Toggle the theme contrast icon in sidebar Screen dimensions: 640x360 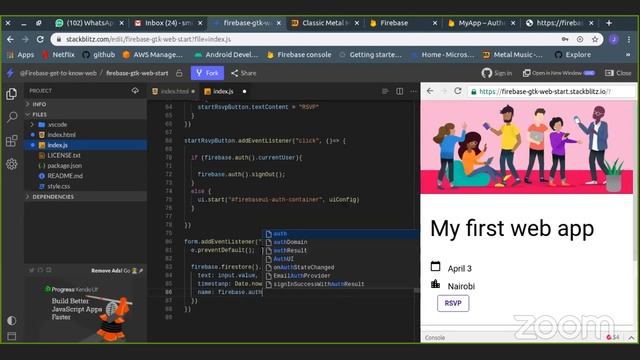click(11, 320)
